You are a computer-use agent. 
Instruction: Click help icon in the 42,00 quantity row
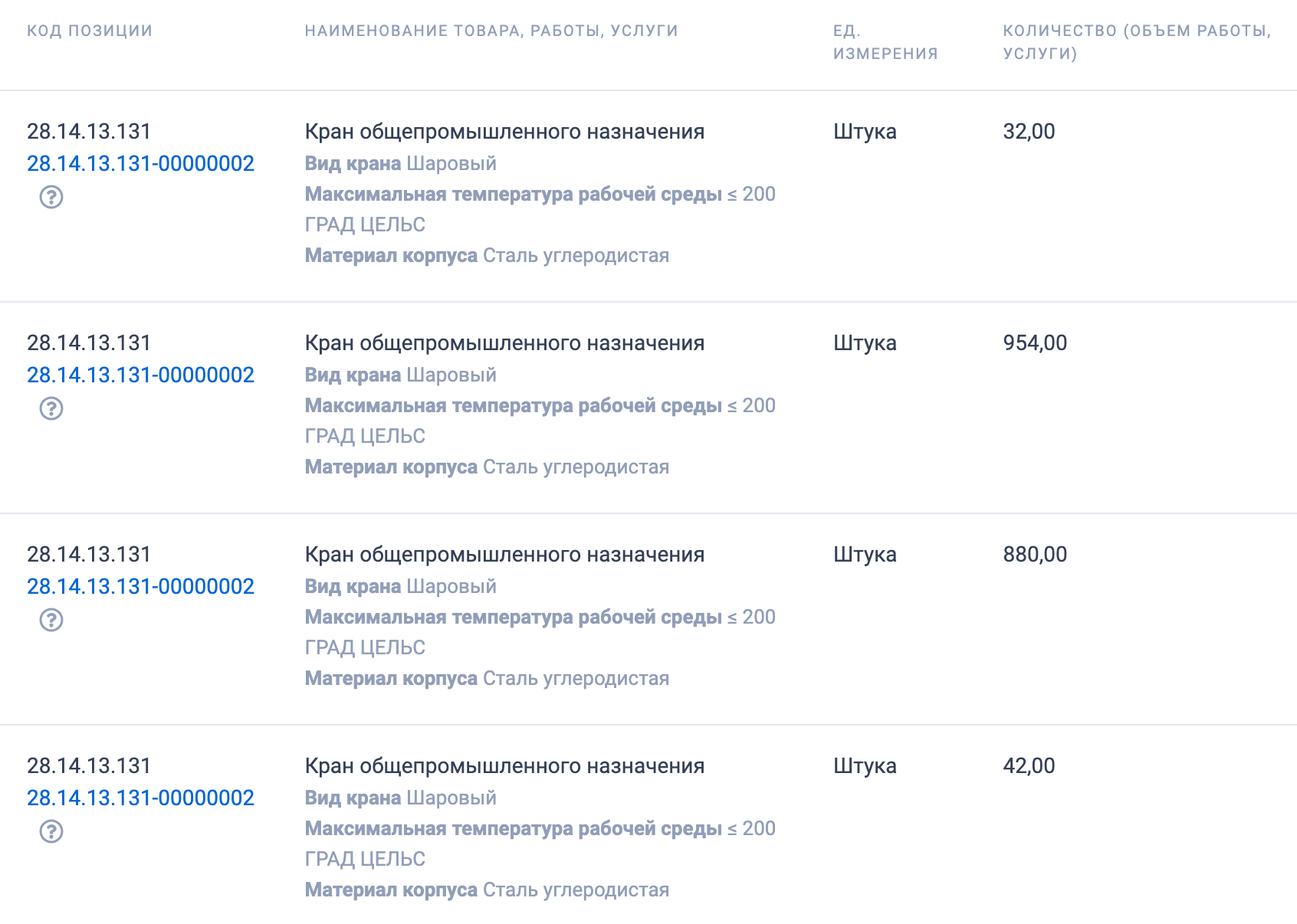(51, 831)
